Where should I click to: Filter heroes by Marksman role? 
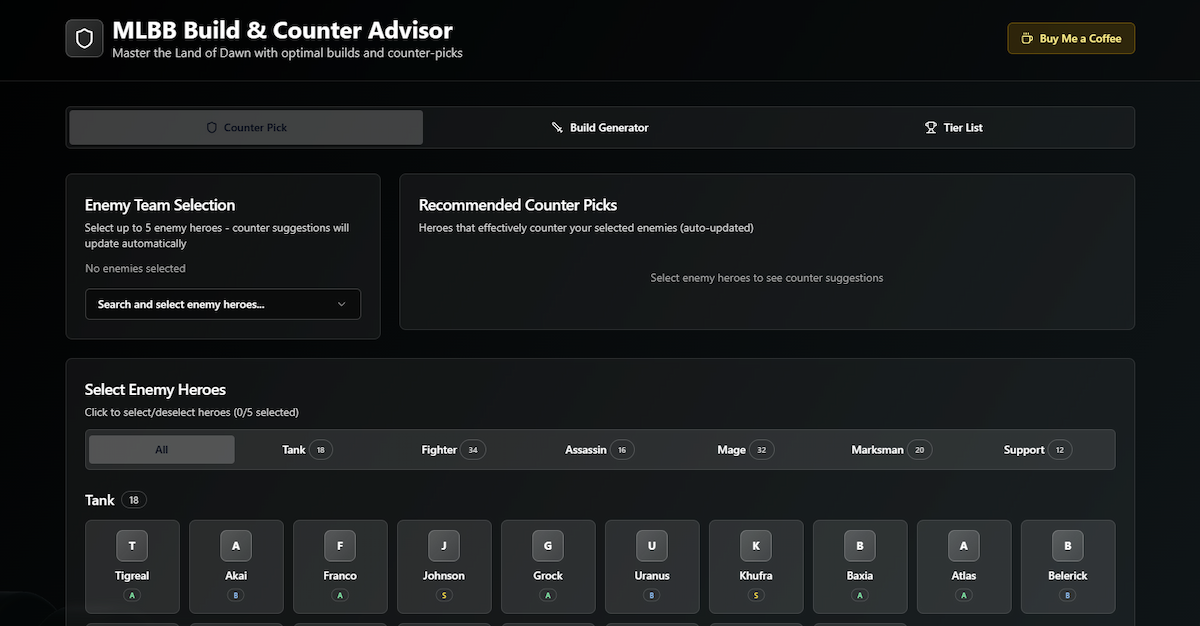point(891,450)
